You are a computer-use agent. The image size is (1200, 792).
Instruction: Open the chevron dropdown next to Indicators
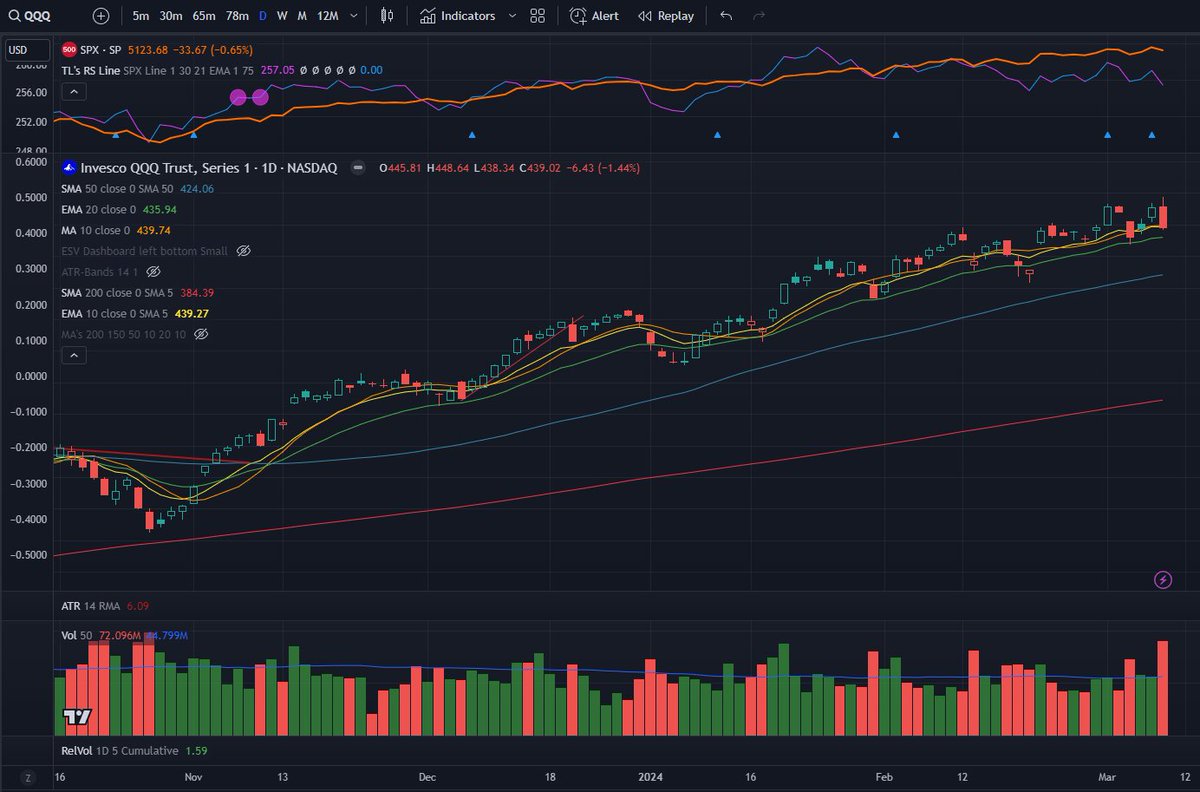[513, 16]
